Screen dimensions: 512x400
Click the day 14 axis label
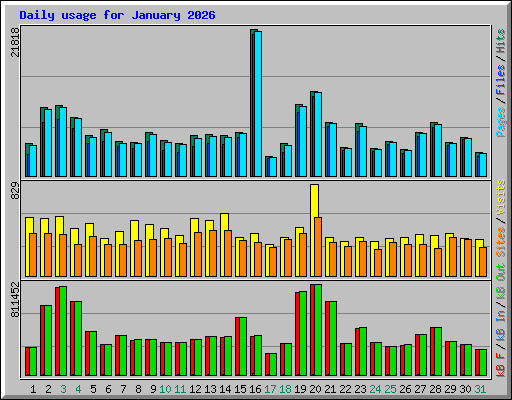[x=225, y=389]
